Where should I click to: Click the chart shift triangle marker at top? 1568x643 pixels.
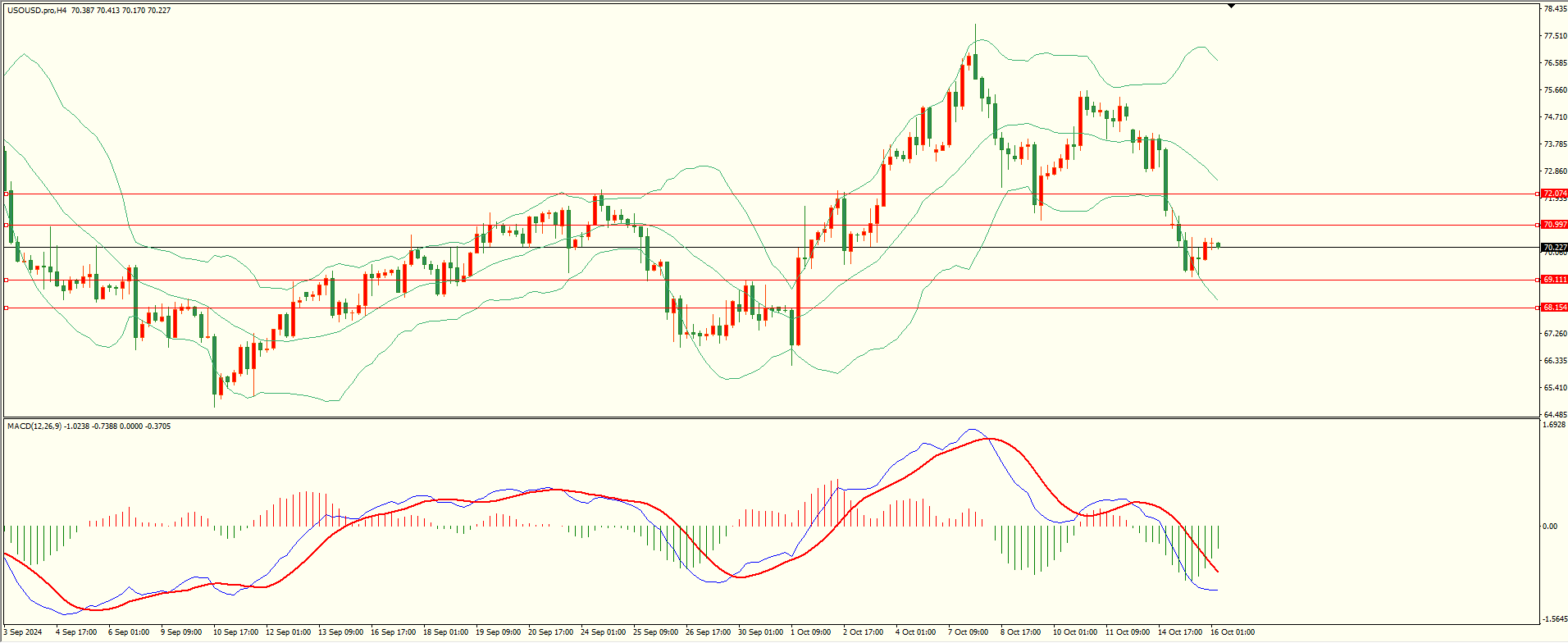click(1231, 6)
